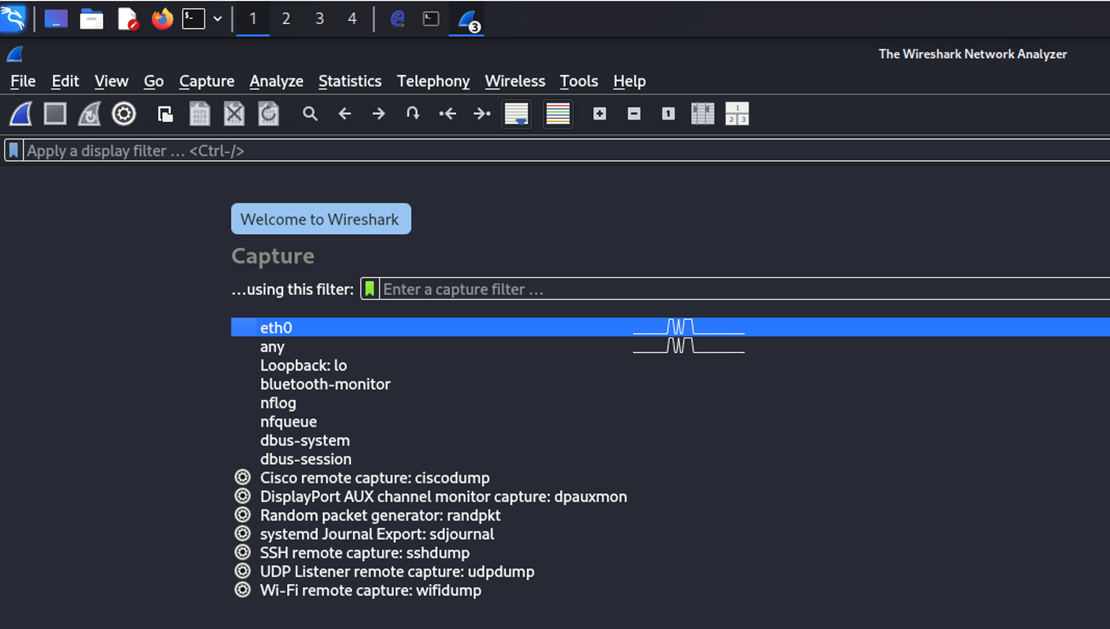Image resolution: width=1110 pixels, height=629 pixels.
Task: Open settings gear for DisplayPort AUX monitor
Action: pos(243,496)
